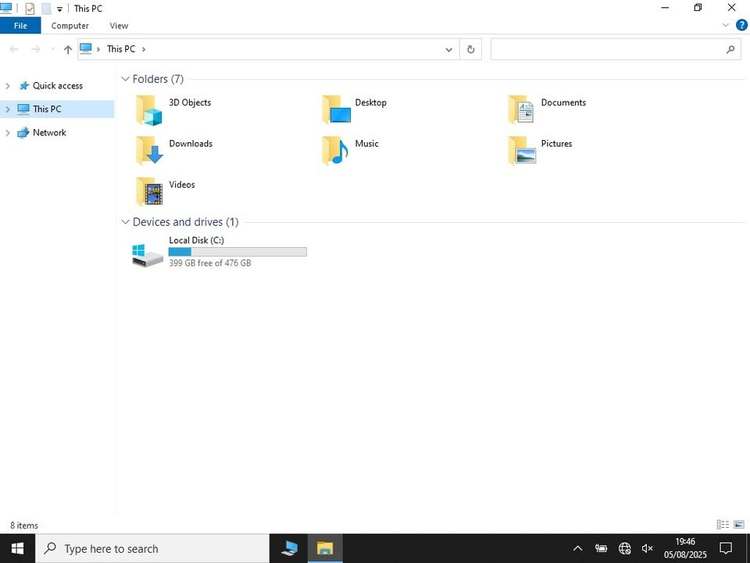Screen dimensions: 750x563
Task: Open the Desktop folder icon
Action: click(x=337, y=110)
